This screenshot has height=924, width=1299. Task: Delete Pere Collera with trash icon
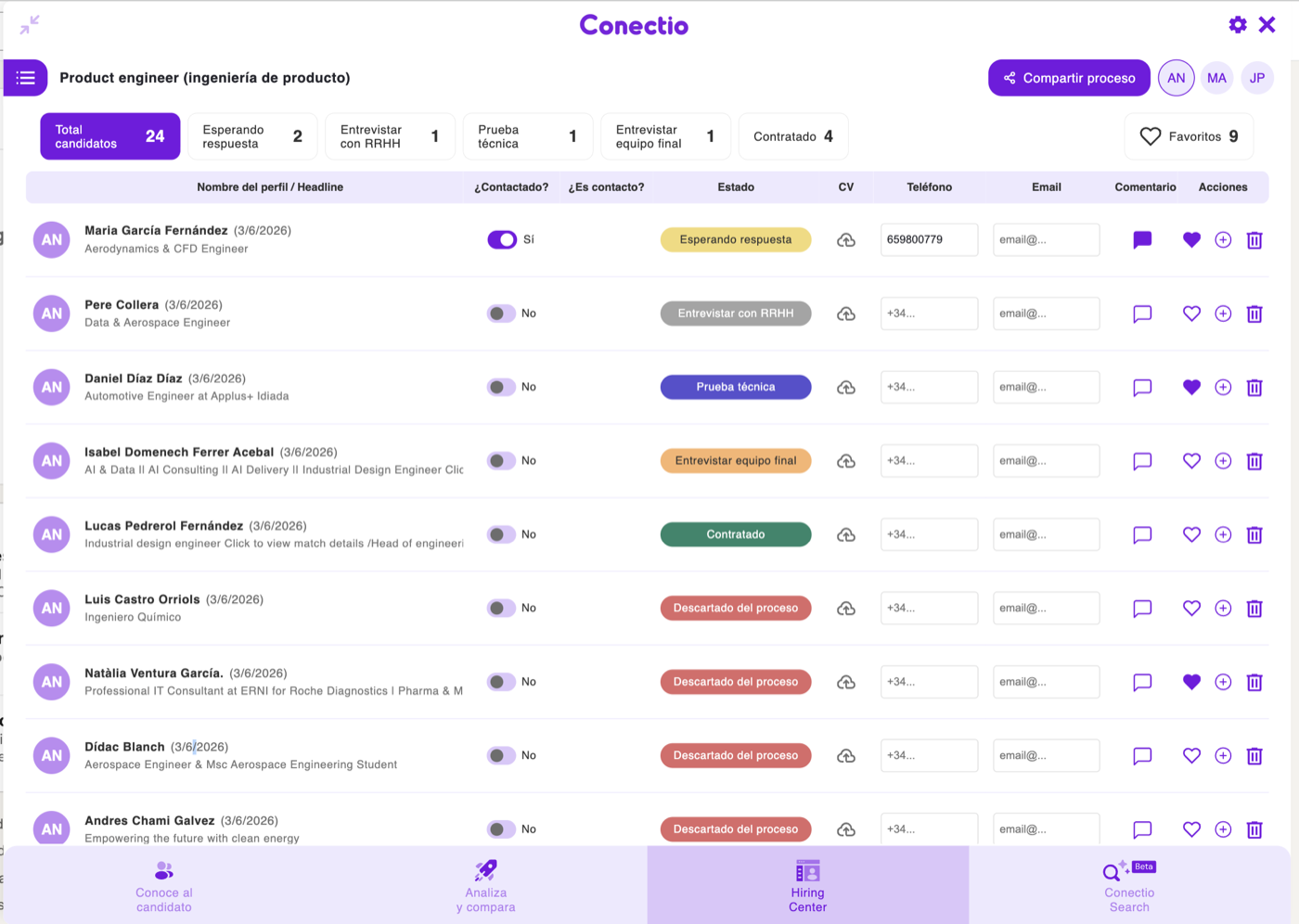pos(1254,314)
